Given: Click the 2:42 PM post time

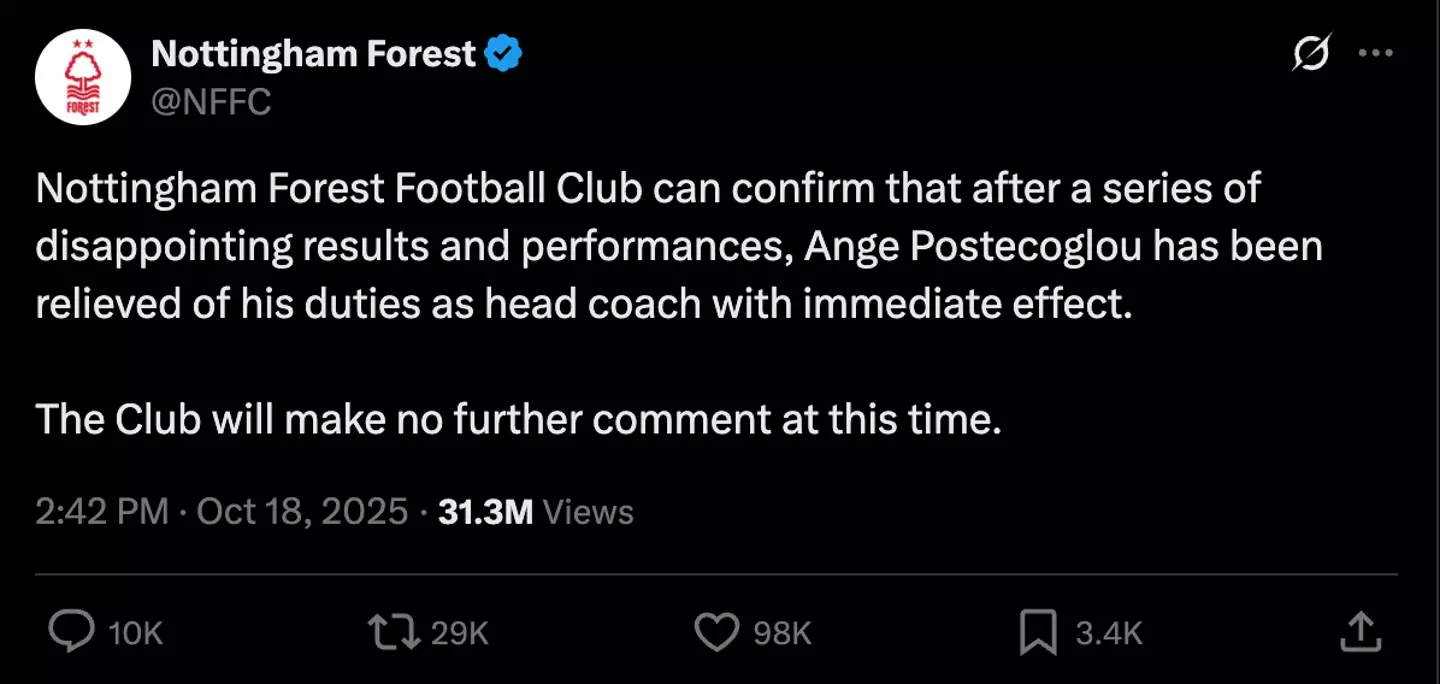Looking at the screenshot, I should point(101,512).
